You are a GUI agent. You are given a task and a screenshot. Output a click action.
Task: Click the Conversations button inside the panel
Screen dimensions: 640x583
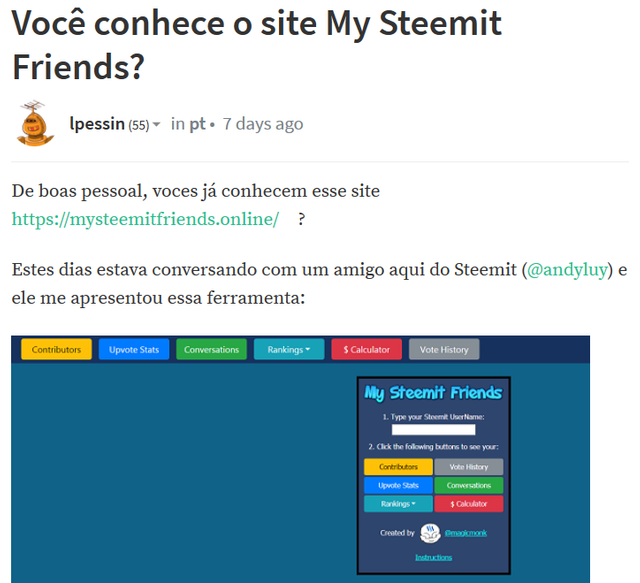pos(469,485)
